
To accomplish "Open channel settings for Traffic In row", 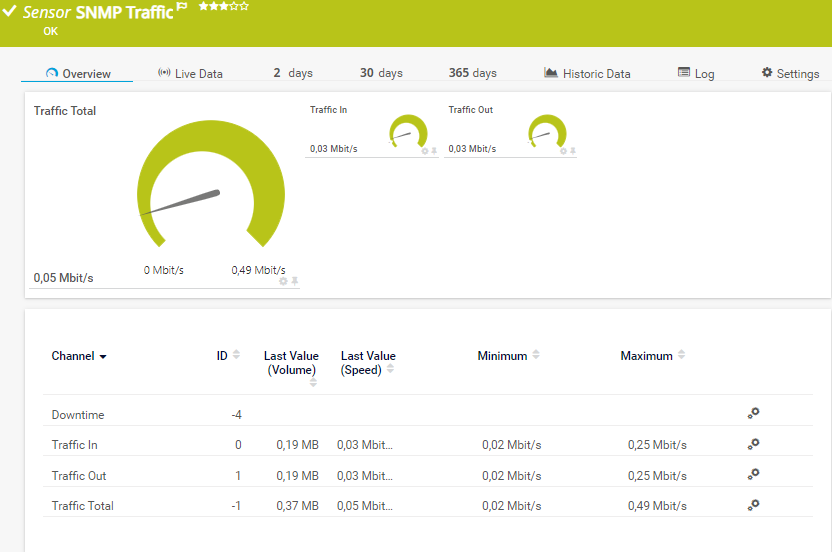I will 753,444.
